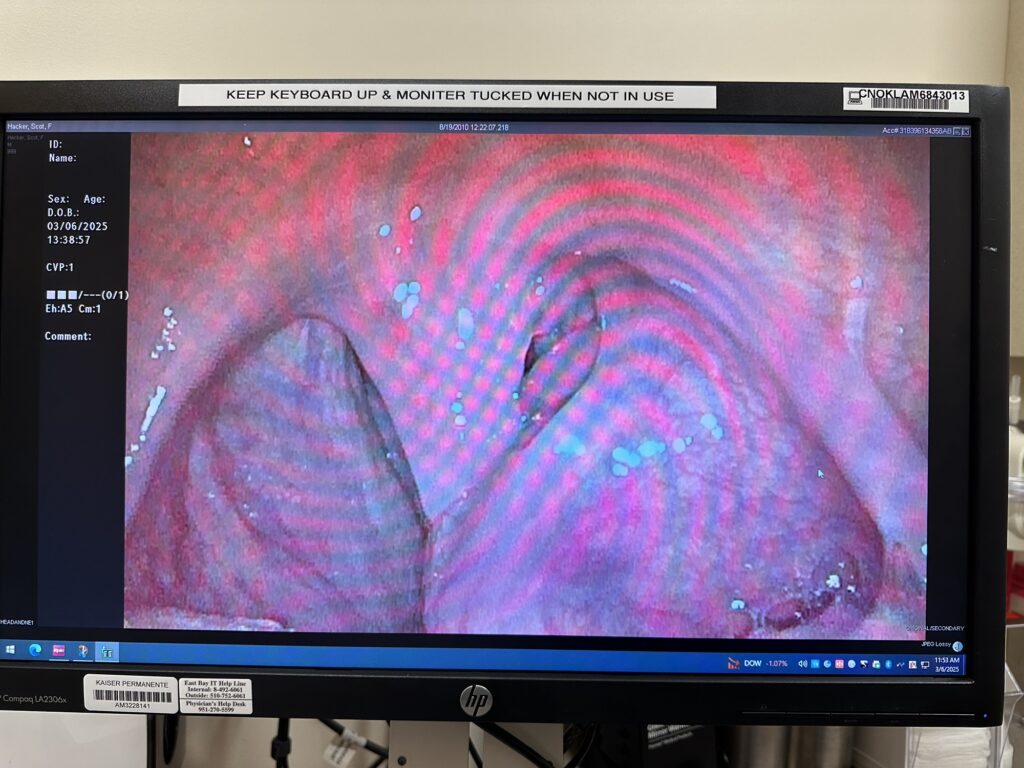The height and width of the screenshot is (768, 1024).
Task: Click the viewer window restore button
Action: [x=957, y=131]
